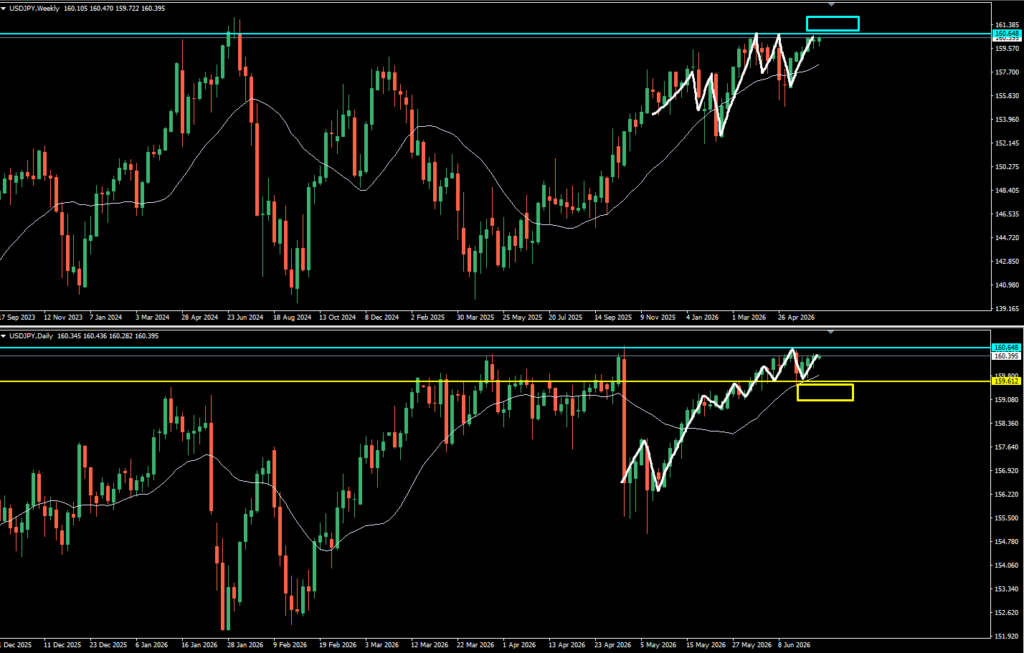Viewport: 1024px width, 653px height.
Task: Click the 154.780 price scale value
Action: point(1006,541)
